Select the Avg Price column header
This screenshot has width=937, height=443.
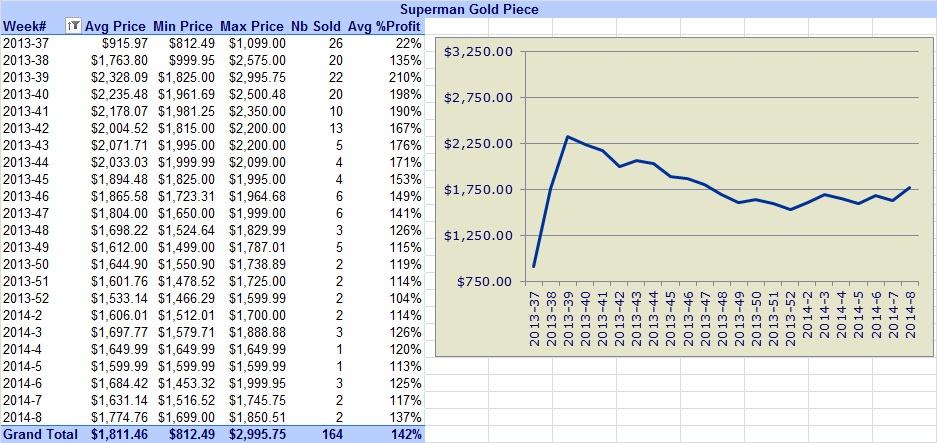(115, 26)
